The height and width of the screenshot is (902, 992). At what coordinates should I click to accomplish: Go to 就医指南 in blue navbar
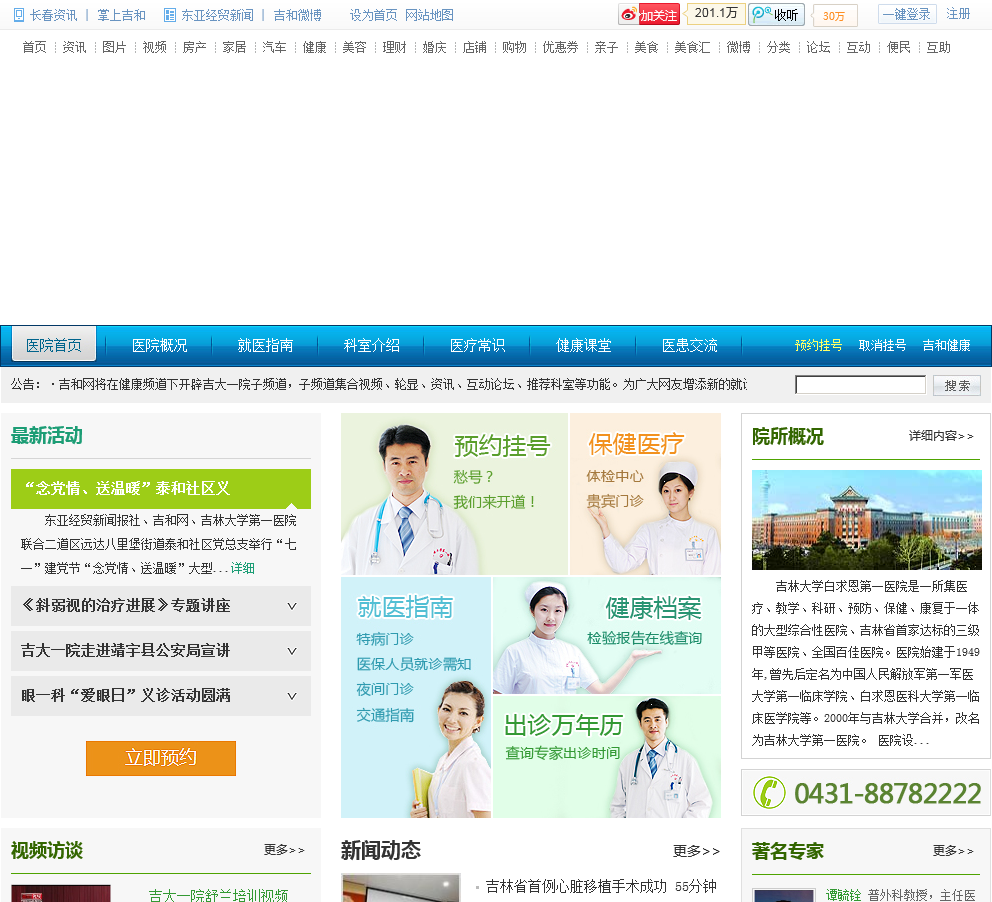266,345
